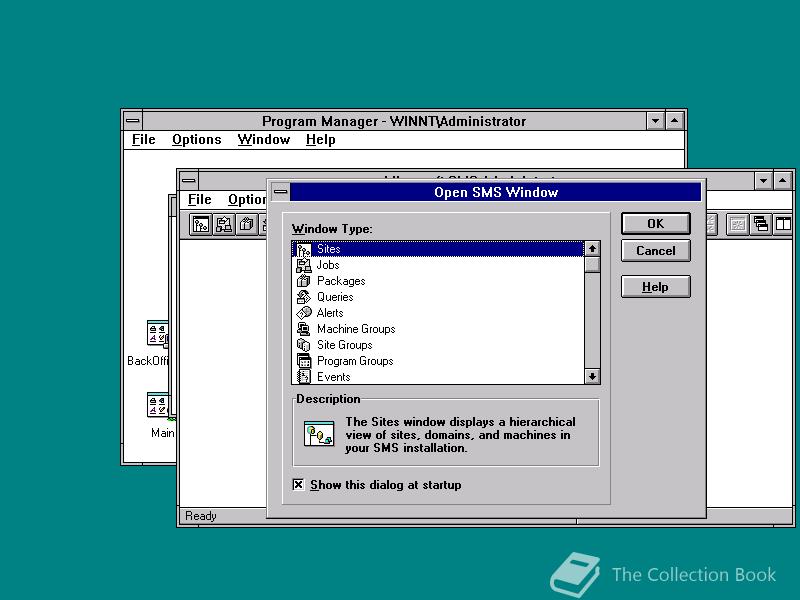This screenshot has width=800, height=600.
Task: Open Help menu in Program Manager
Action: pyautogui.click(x=320, y=140)
